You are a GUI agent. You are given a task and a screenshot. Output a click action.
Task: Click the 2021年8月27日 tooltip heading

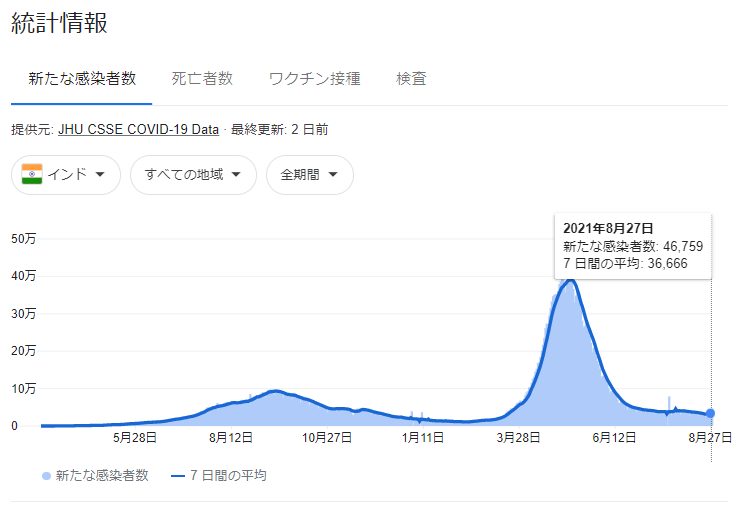608,228
